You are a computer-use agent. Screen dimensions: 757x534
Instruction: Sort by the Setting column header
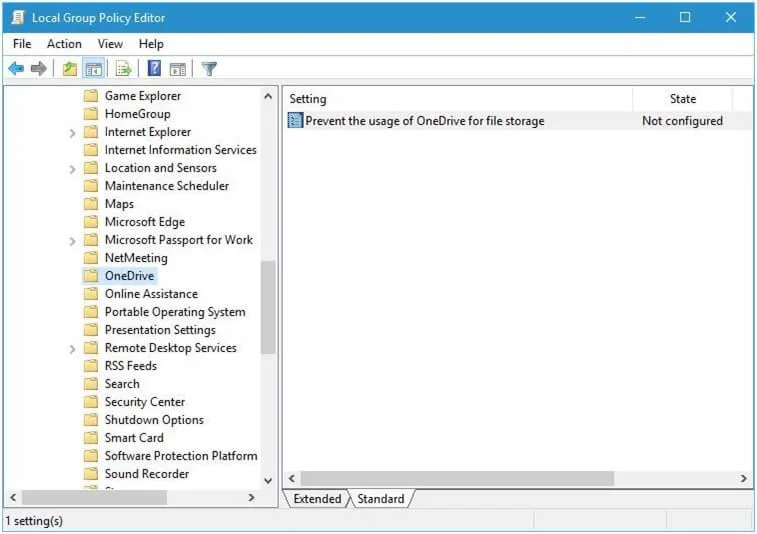(458, 99)
